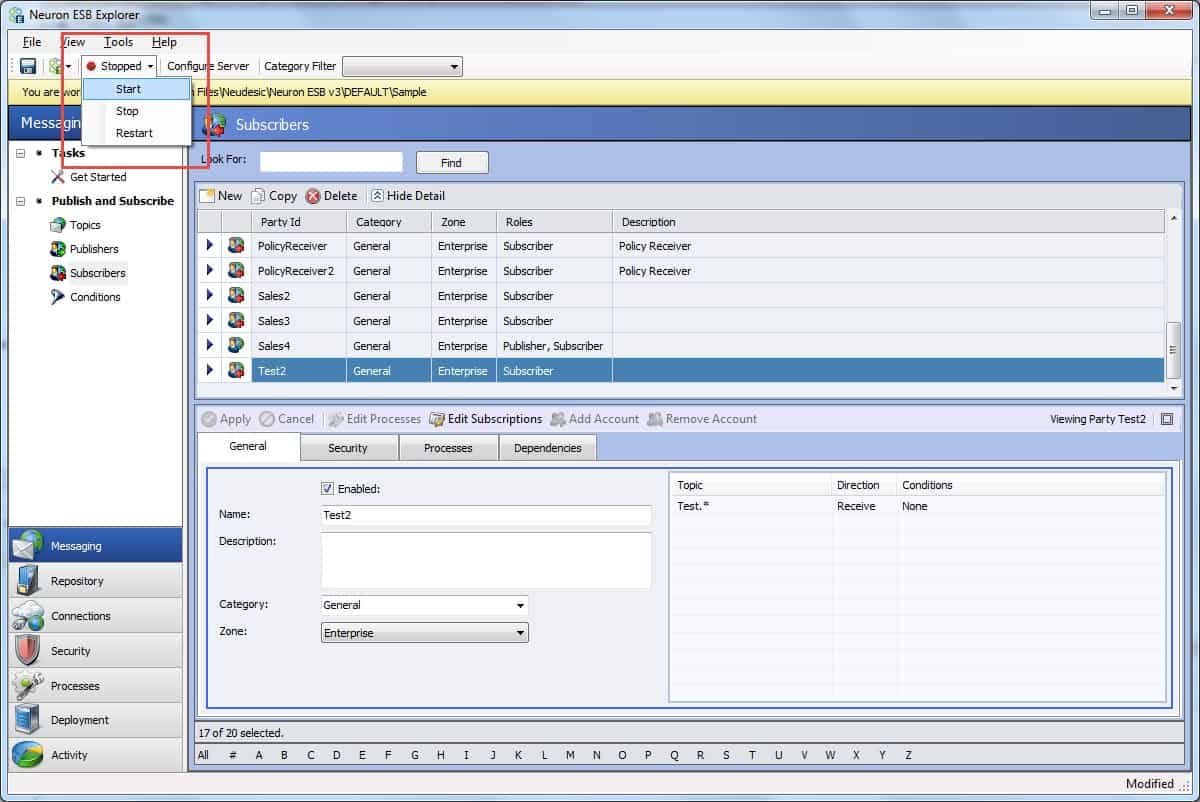Open the Deployment section
Screen dimensions: 1200x802
(96, 720)
